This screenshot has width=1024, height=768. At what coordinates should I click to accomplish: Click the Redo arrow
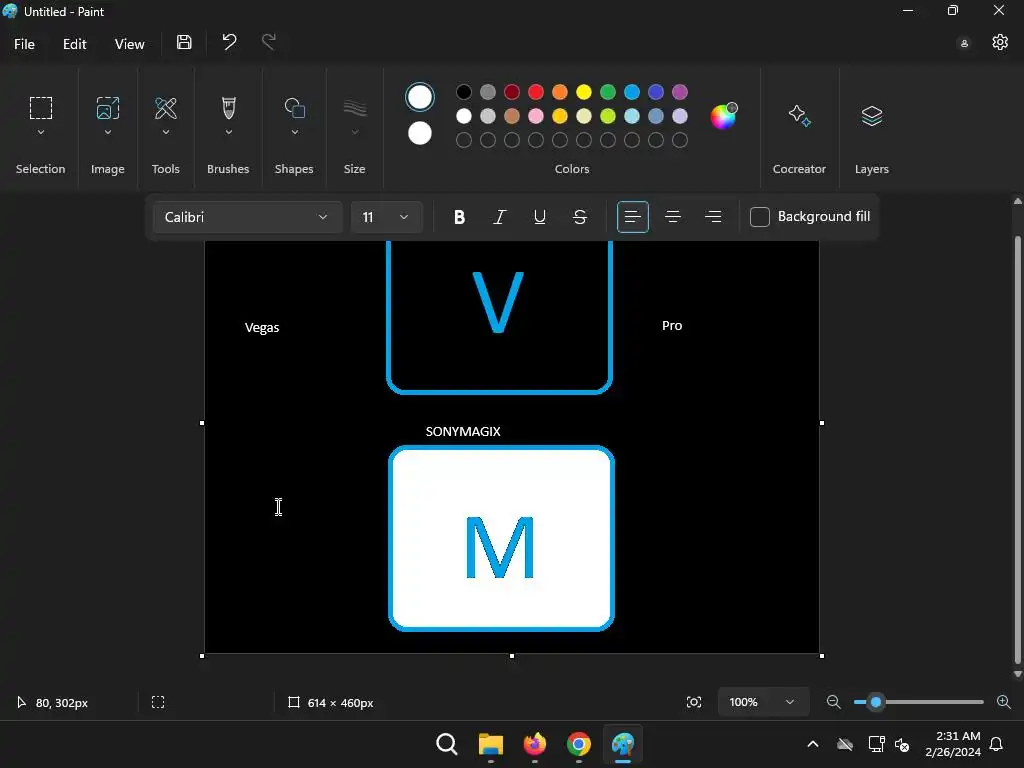pos(268,42)
